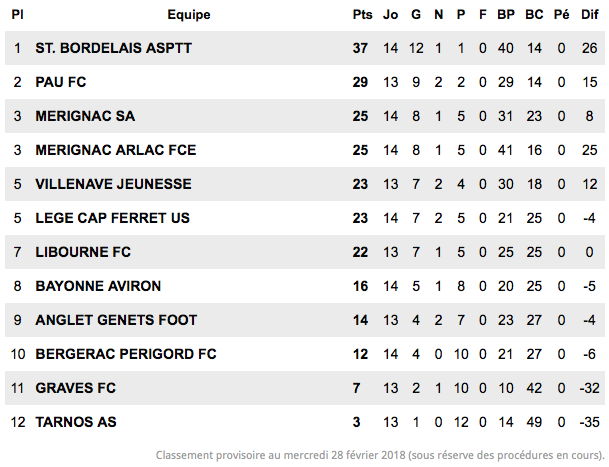The width and height of the screenshot is (609, 467).
Task: Select the PAU FC team row
Action: 304,82
